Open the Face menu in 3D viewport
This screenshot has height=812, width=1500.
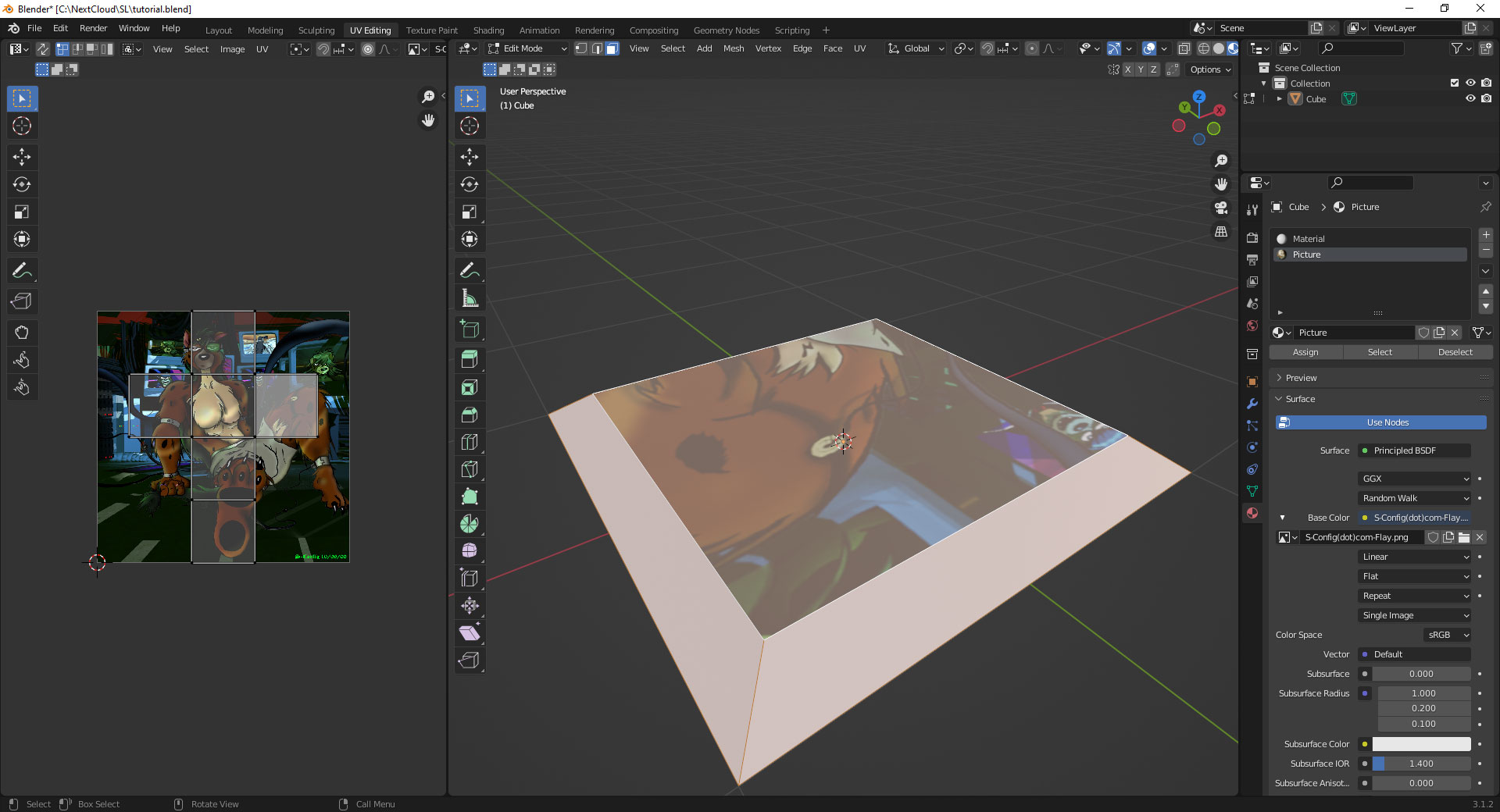point(833,48)
